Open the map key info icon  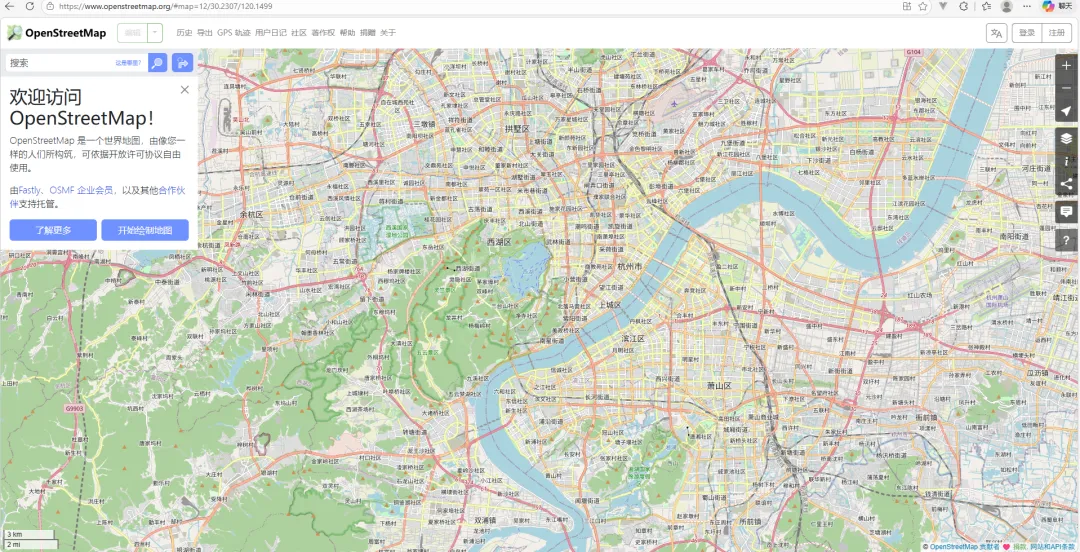pyautogui.click(x=1066, y=161)
